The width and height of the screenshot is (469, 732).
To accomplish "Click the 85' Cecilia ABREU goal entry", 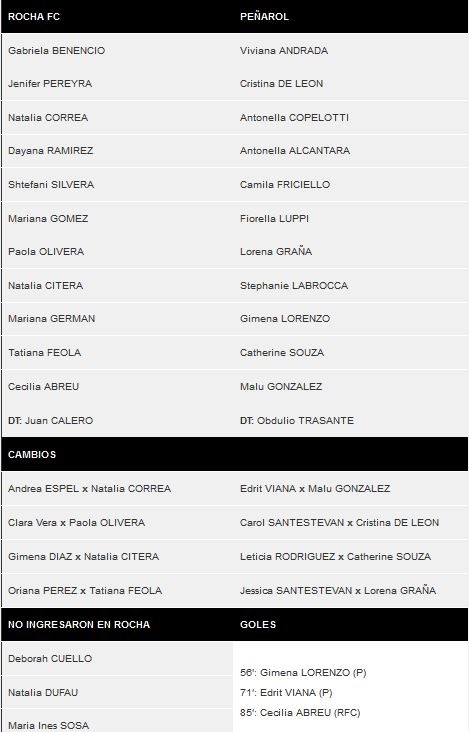I will [300, 712].
